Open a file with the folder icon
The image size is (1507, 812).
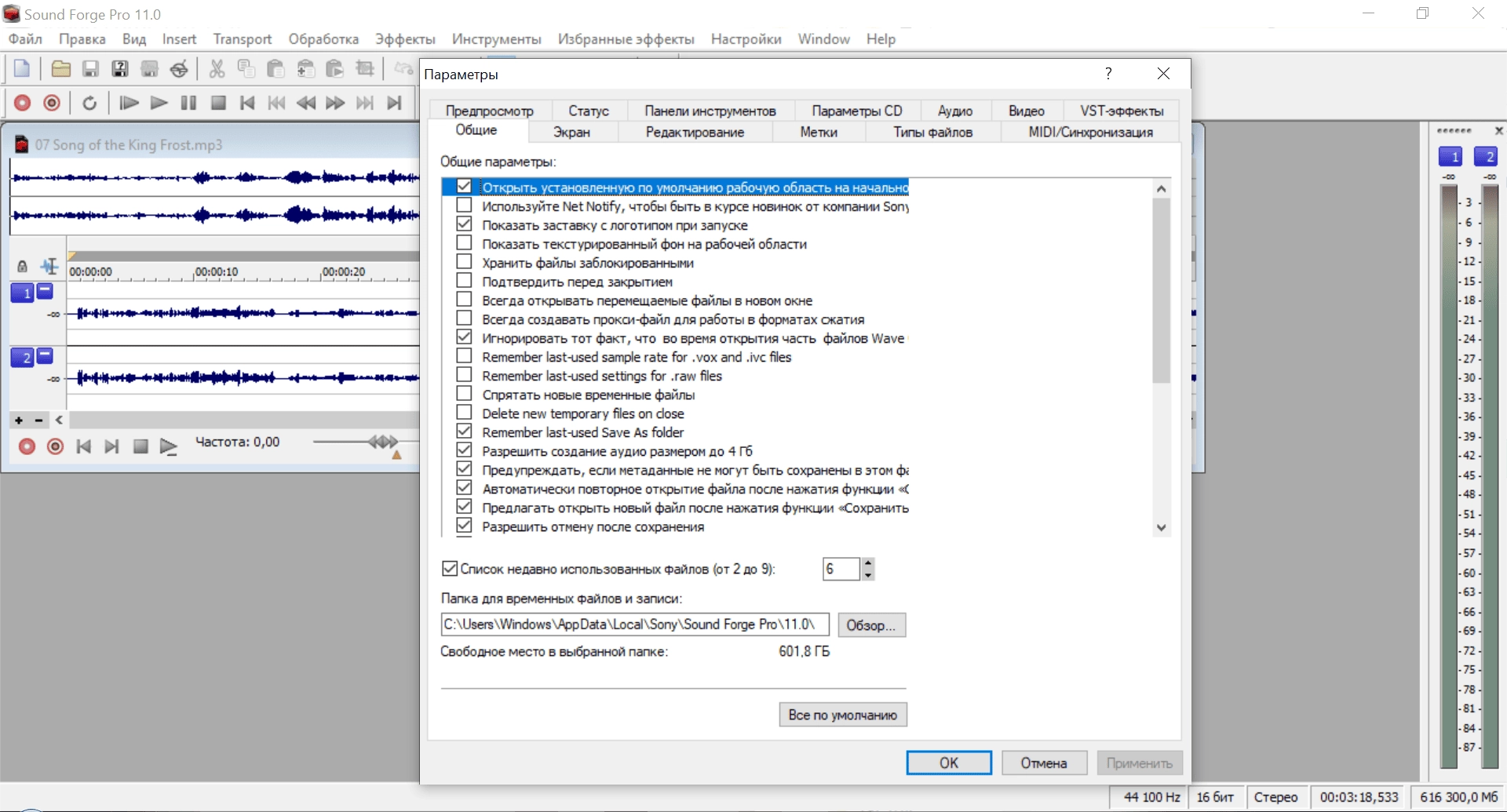pos(60,69)
